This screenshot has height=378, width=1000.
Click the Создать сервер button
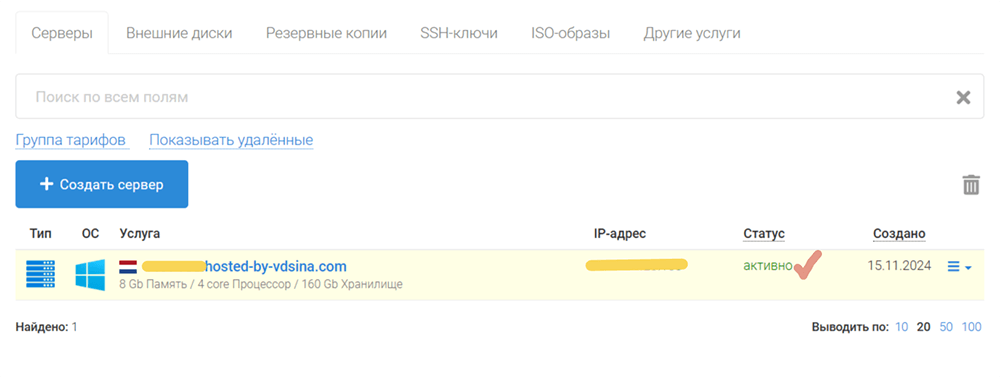tap(102, 184)
